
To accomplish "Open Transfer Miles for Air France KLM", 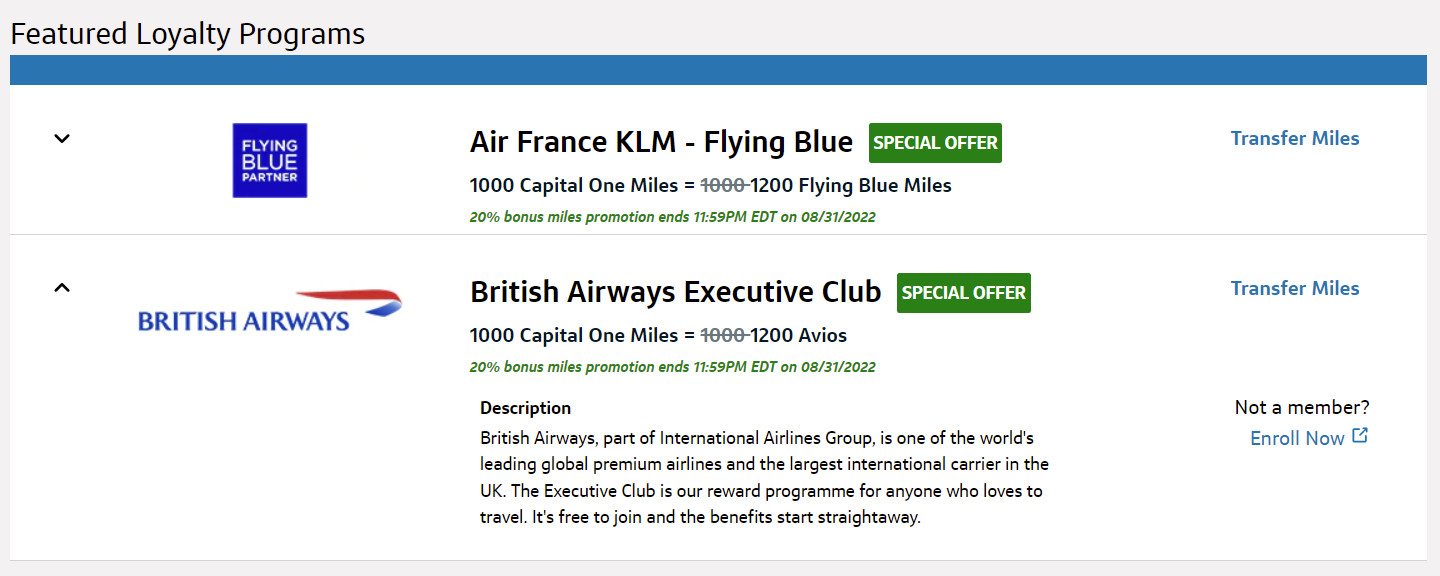I will 1295,138.
